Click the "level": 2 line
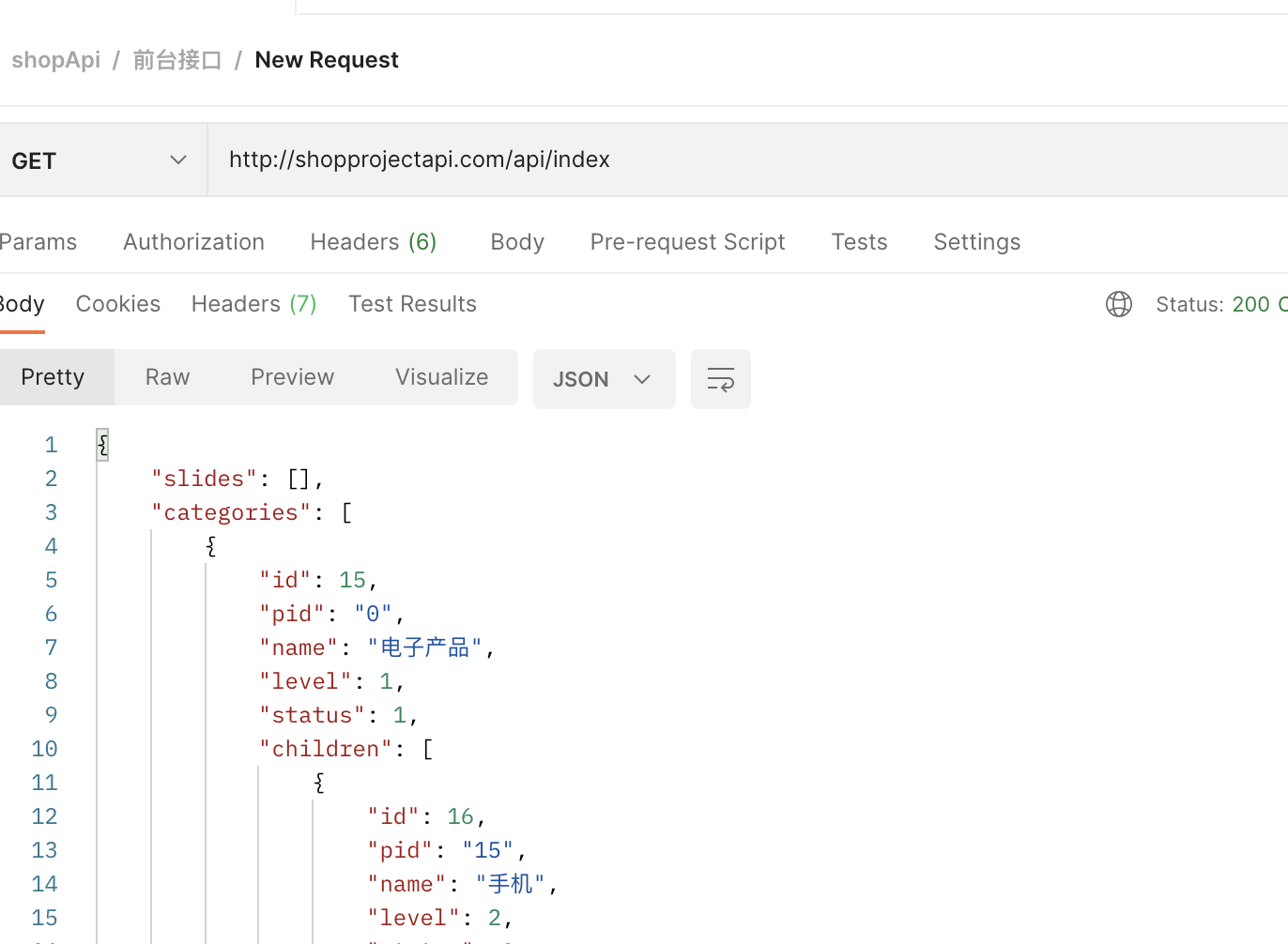This screenshot has height=944, width=1288. pos(440,918)
